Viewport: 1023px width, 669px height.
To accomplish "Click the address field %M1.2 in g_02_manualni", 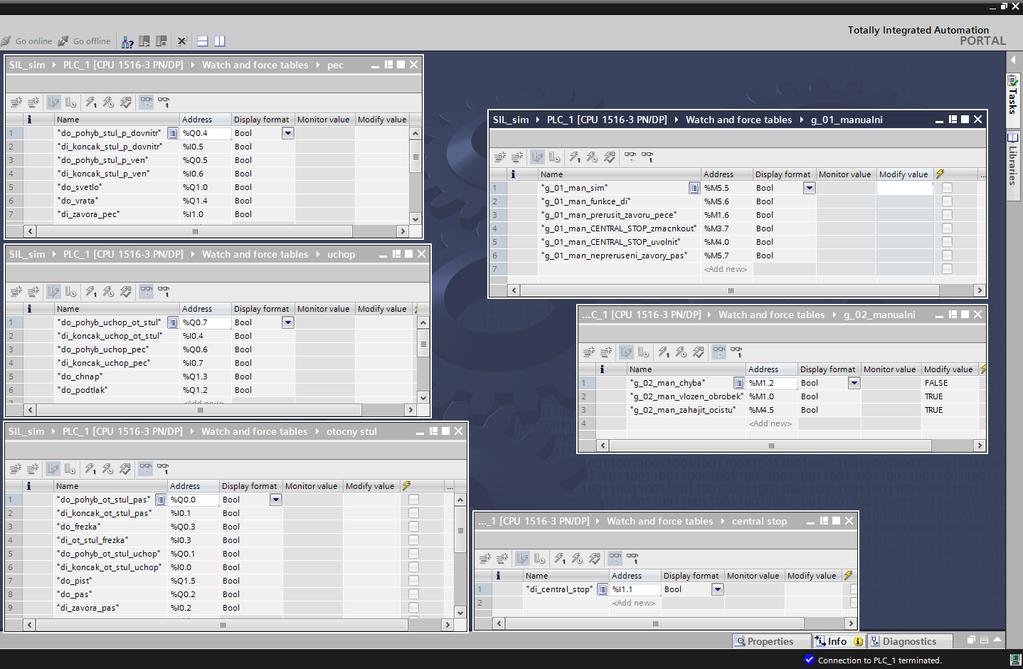I will tap(772, 383).
